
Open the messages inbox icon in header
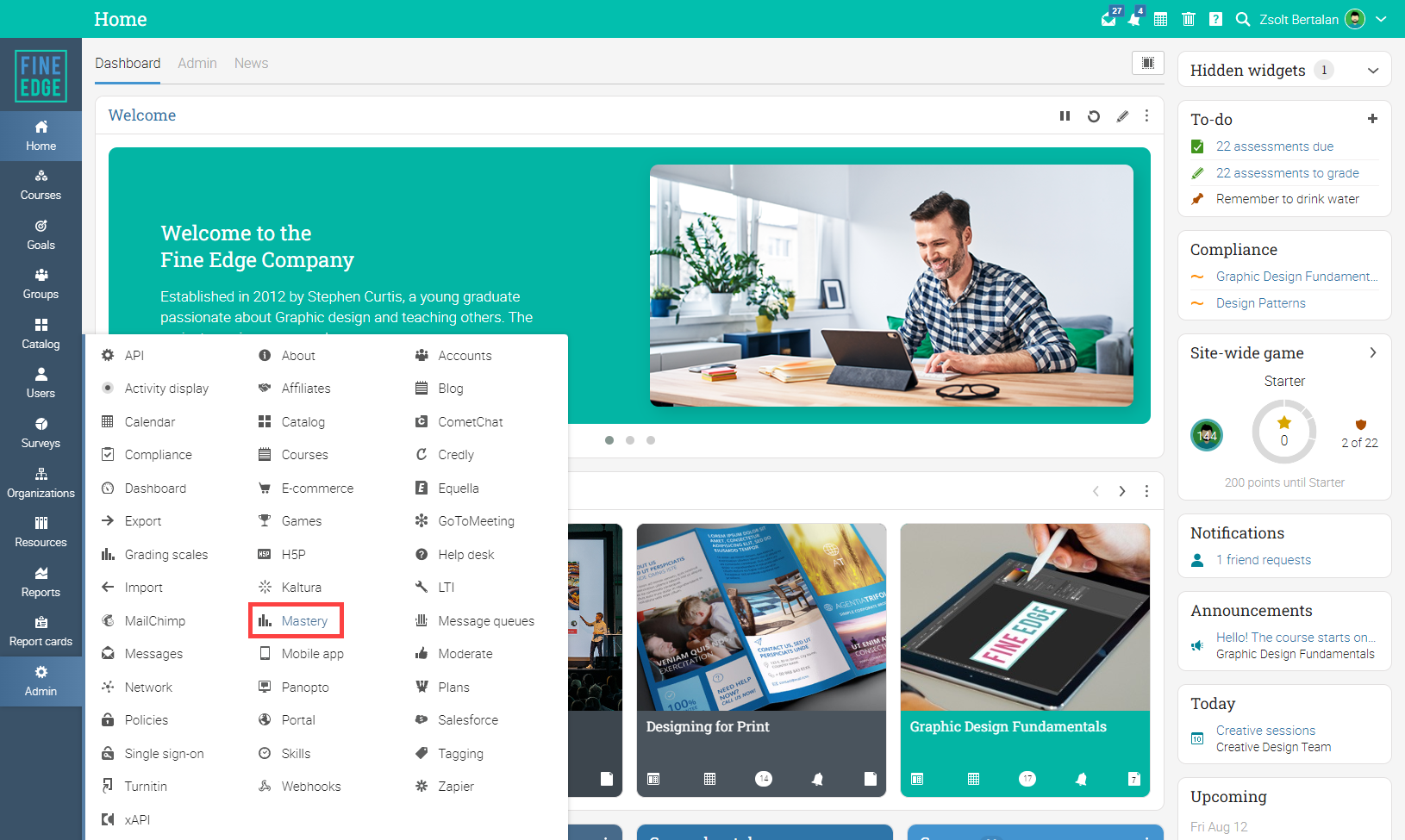click(x=1109, y=18)
